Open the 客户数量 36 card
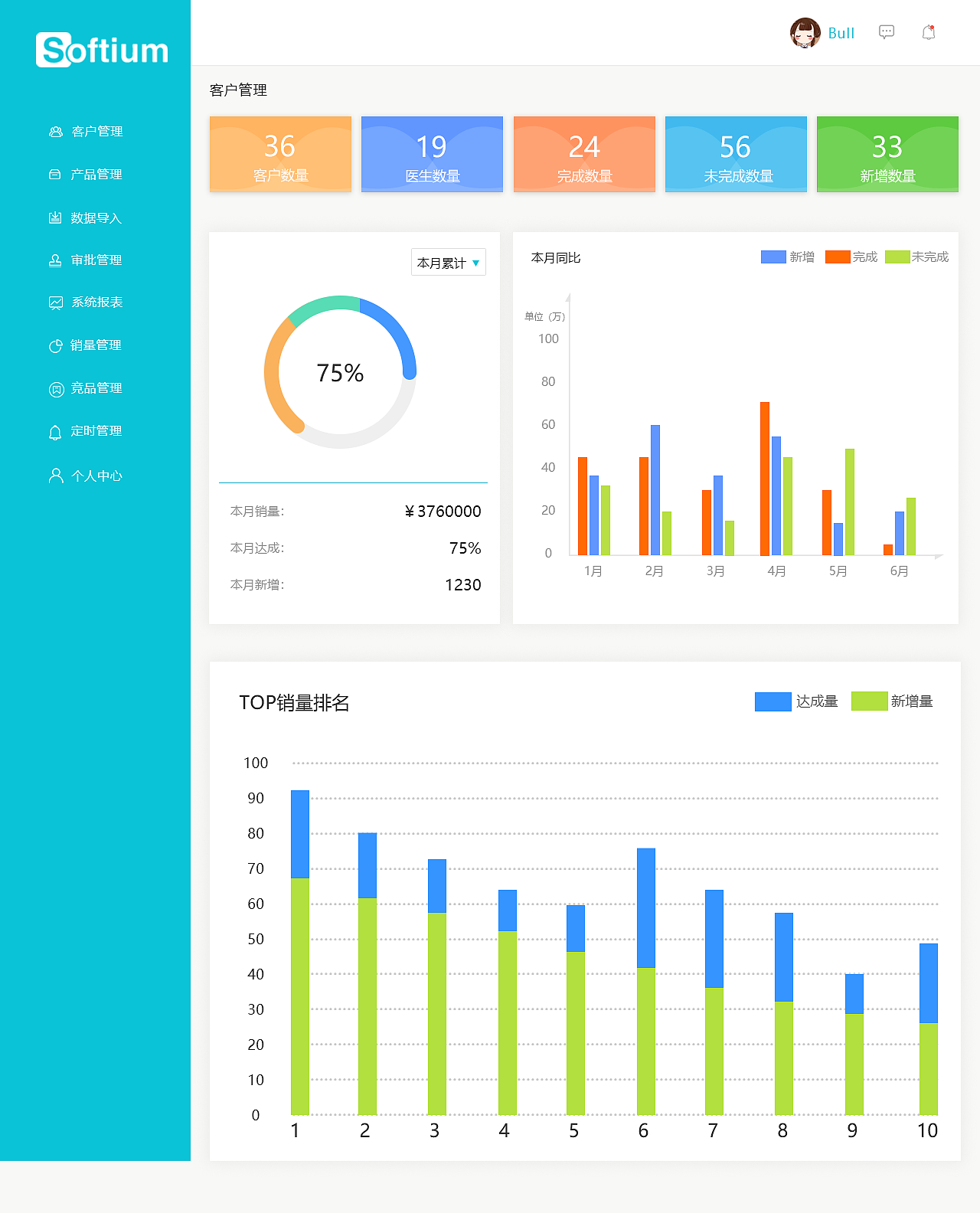 pyautogui.click(x=280, y=154)
